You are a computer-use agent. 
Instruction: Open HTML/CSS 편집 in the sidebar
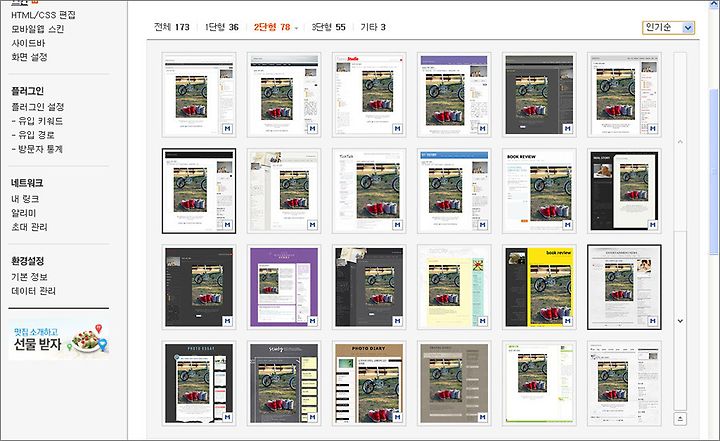[x=43, y=15]
